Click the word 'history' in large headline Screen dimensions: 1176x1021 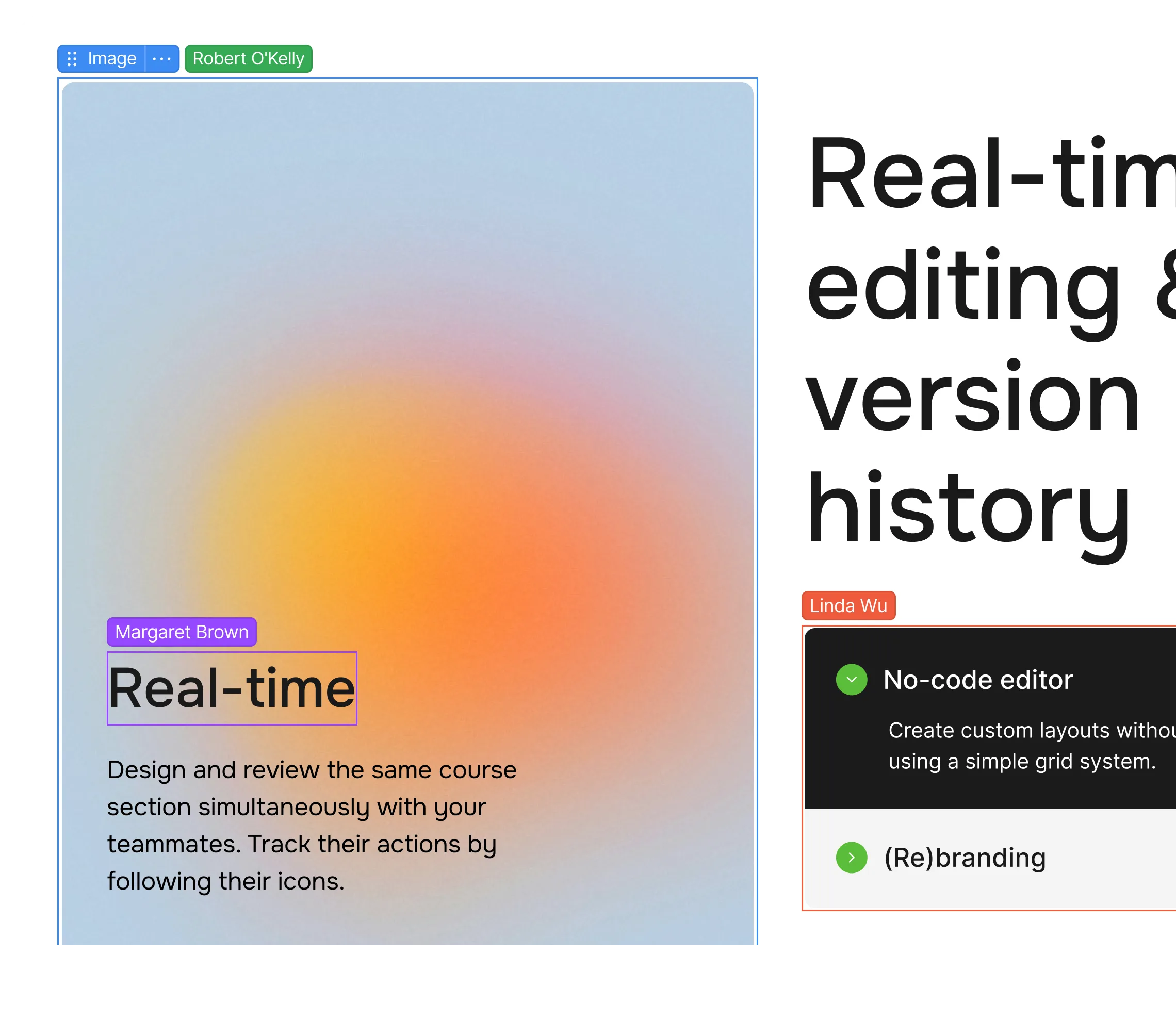coord(968,510)
